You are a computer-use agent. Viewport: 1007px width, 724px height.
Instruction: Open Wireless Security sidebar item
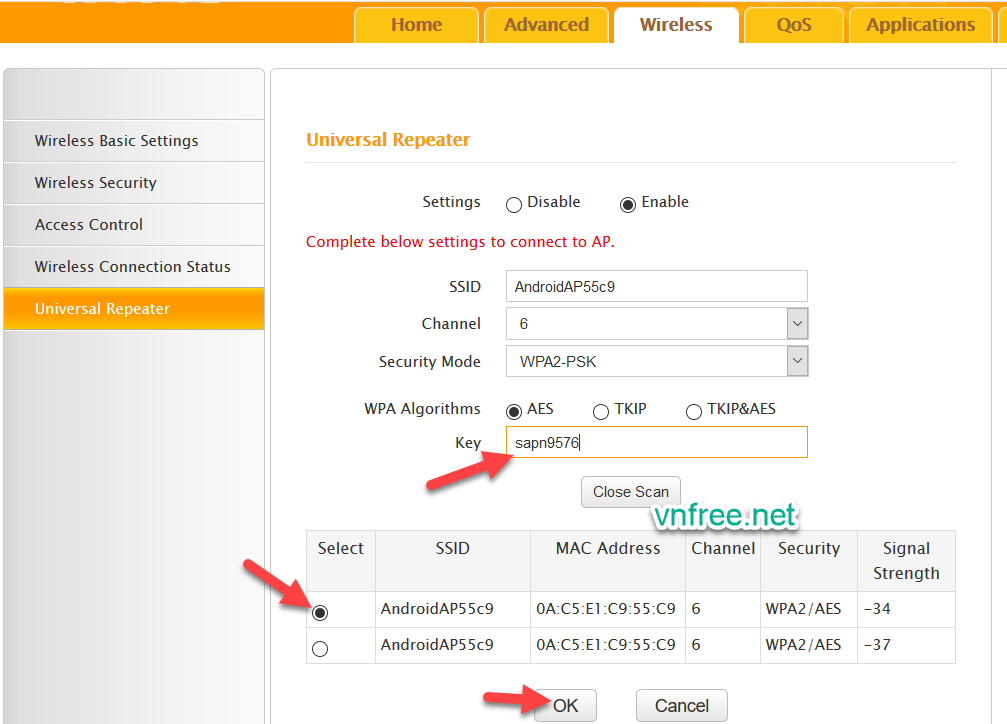(x=95, y=183)
